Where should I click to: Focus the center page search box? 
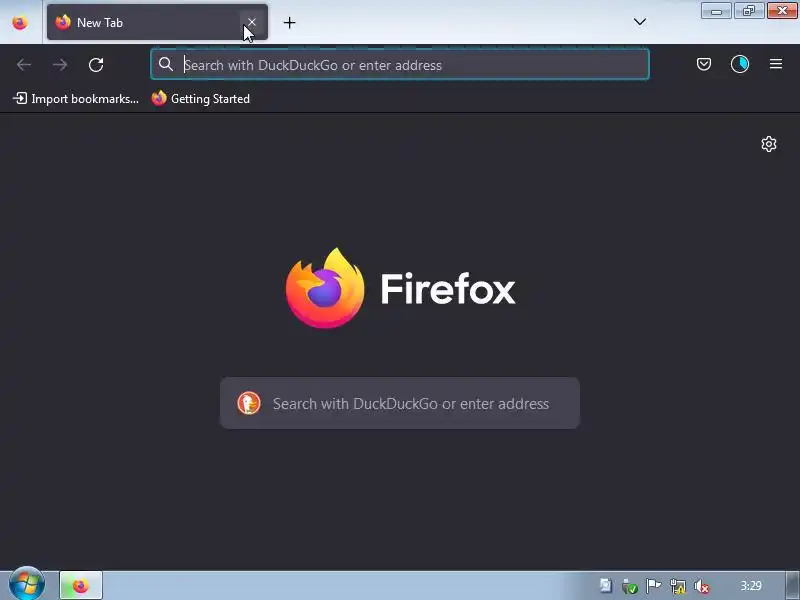pyautogui.click(x=400, y=403)
